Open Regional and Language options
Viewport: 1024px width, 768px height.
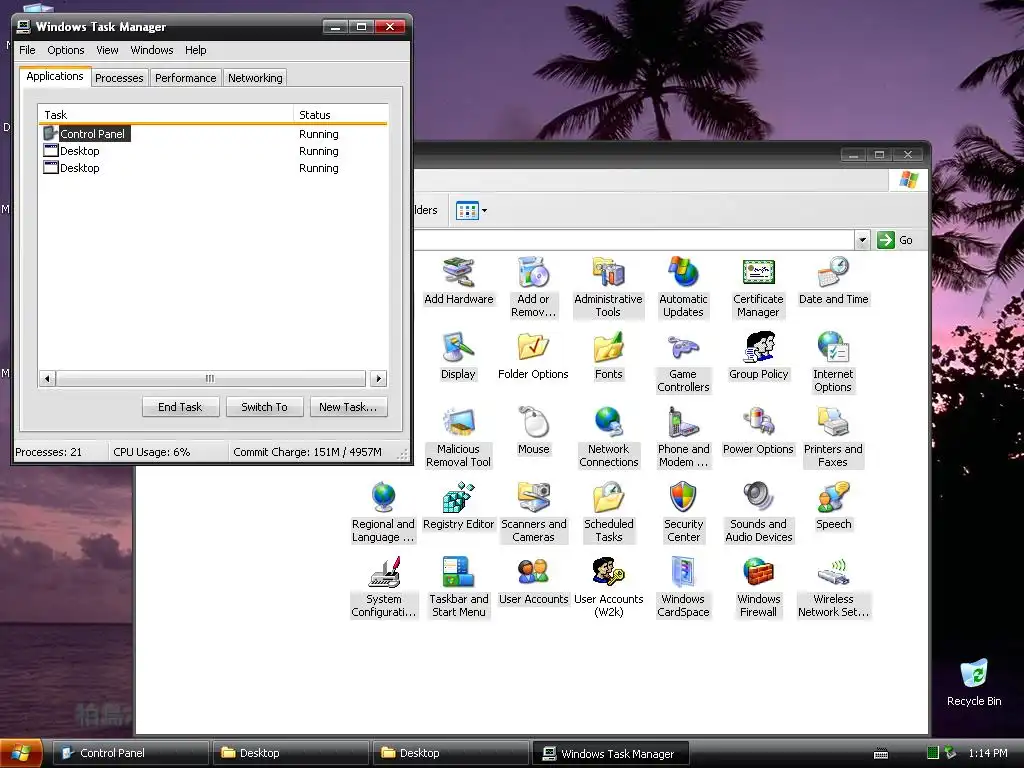coord(383,513)
